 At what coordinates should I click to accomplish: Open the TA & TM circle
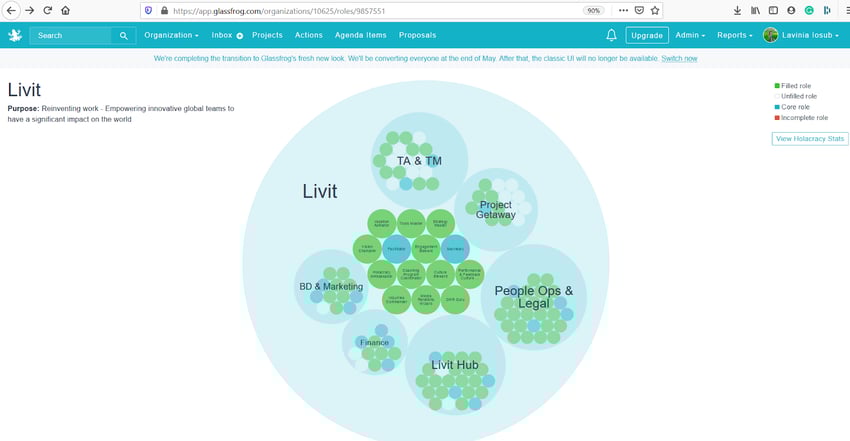[419, 161]
